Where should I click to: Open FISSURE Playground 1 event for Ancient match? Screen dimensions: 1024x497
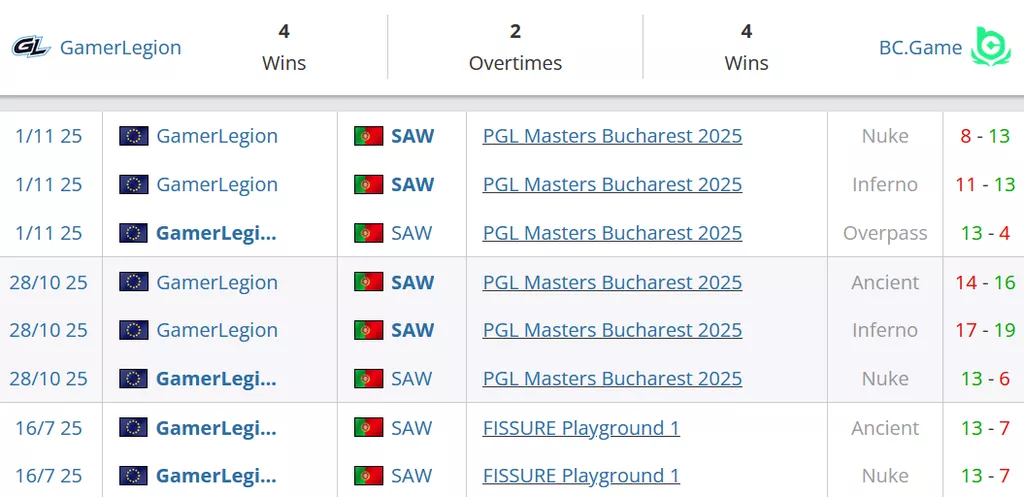(x=581, y=428)
